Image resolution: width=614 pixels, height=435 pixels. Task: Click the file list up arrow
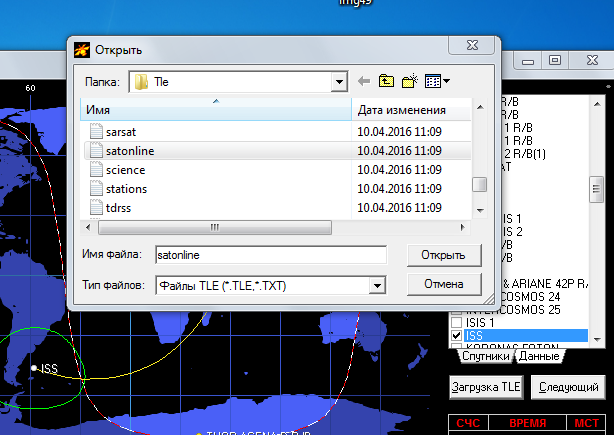click(x=480, y=107)
